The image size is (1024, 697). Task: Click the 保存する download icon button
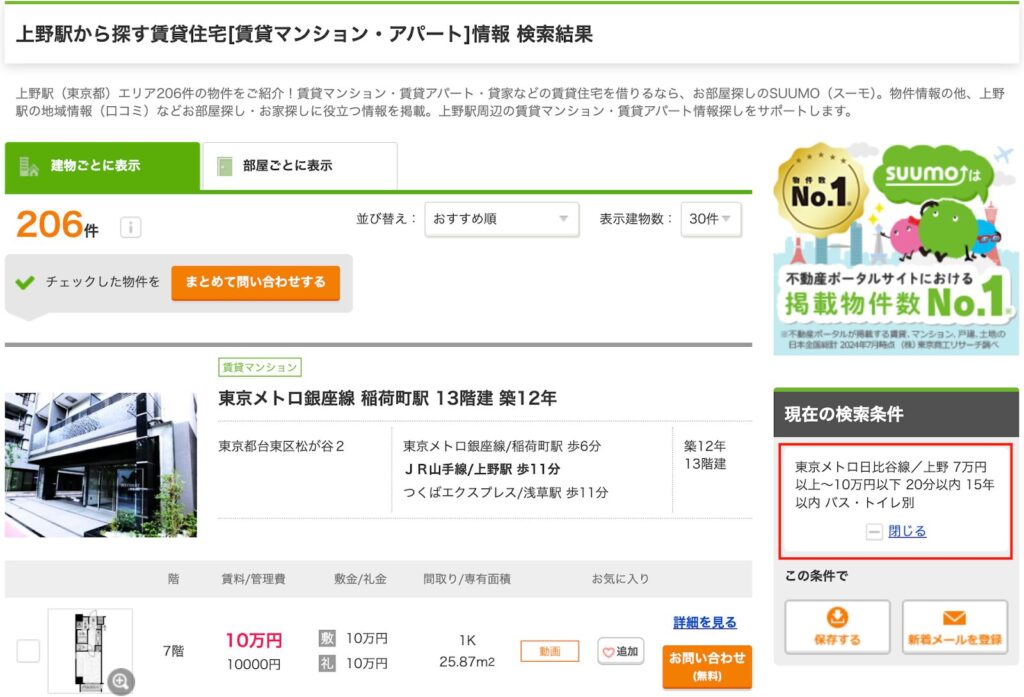click(837, 627)
